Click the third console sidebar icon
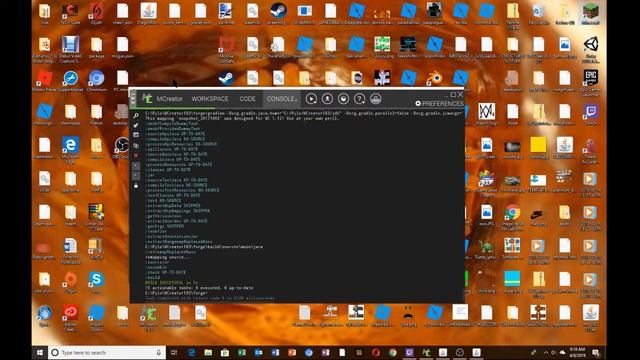The height and width of the screenshot is (360, 640). point(136,135)
